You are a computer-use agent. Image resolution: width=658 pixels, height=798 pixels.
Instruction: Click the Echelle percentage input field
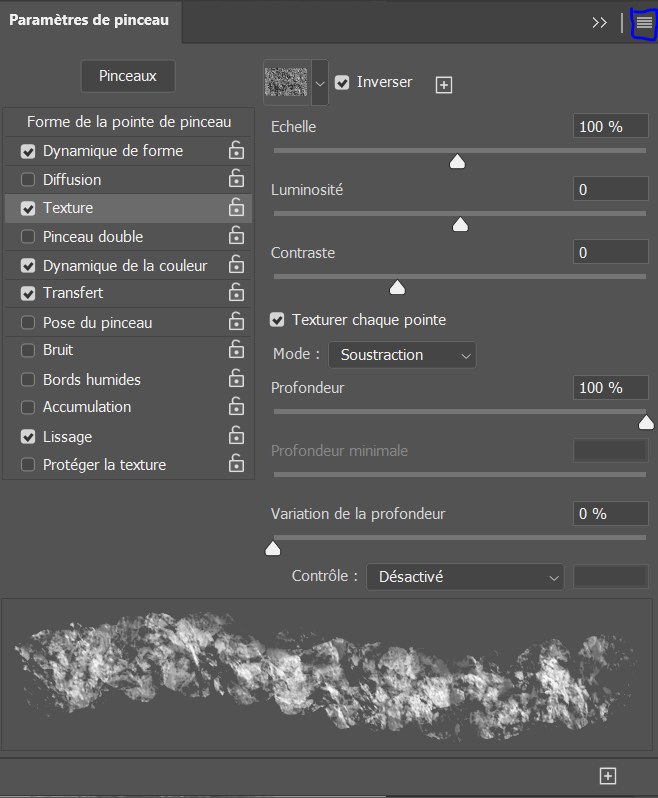611,127
